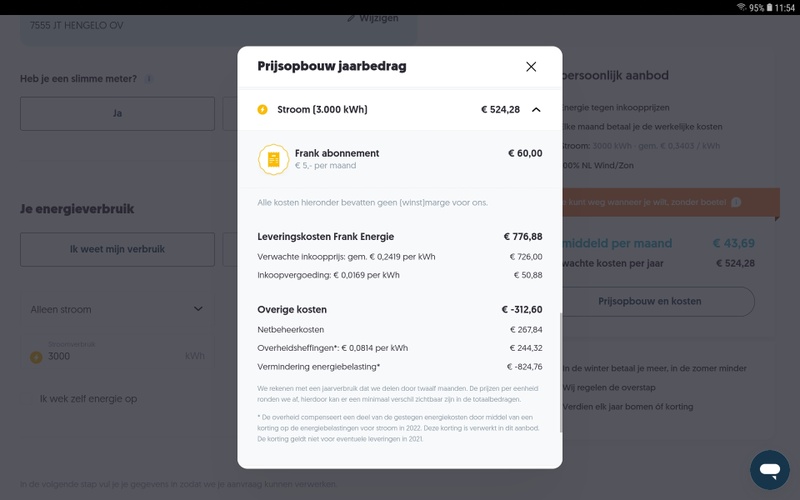Click the Frank abonnement invoice icon

click(x=273, y=159)
